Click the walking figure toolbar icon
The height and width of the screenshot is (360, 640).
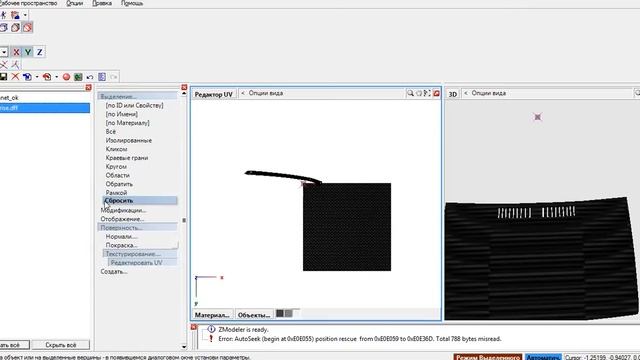[4, 16]
